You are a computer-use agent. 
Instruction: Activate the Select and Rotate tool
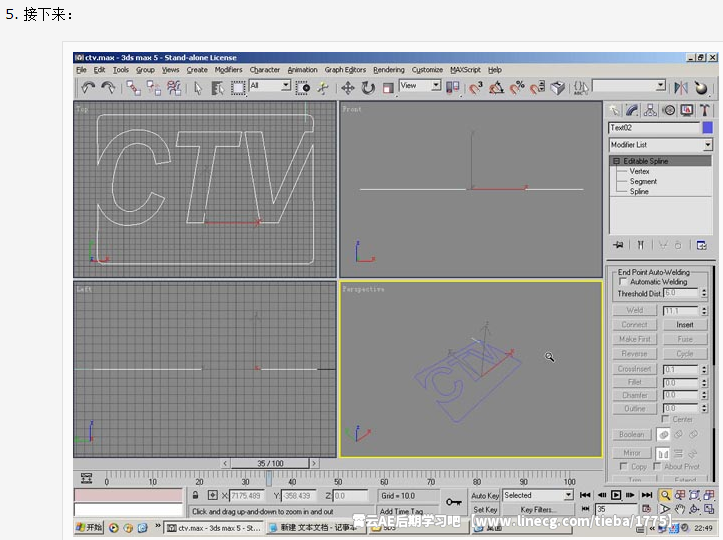pos(368,88)
